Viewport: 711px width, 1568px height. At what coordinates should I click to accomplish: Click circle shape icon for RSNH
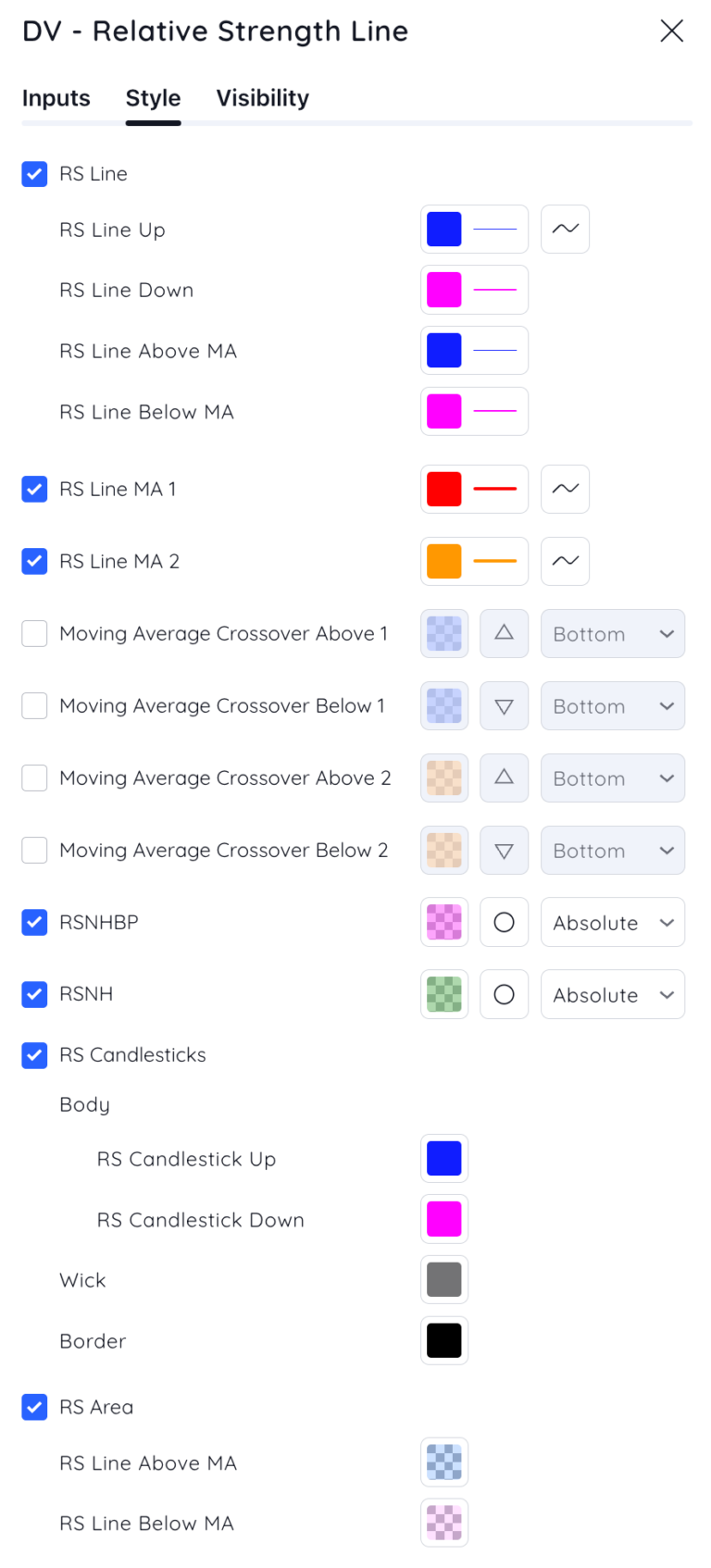click(x=504, y=994)
